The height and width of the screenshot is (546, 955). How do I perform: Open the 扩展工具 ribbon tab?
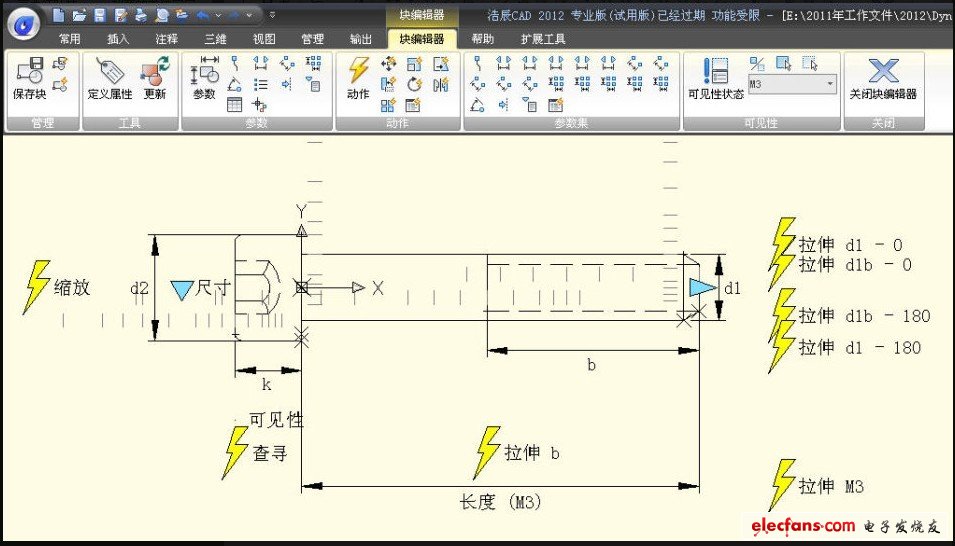(543, 39)
